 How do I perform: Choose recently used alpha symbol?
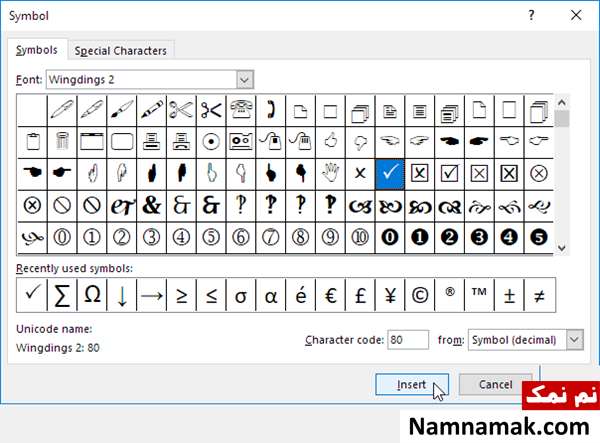[x=271, y=295]
